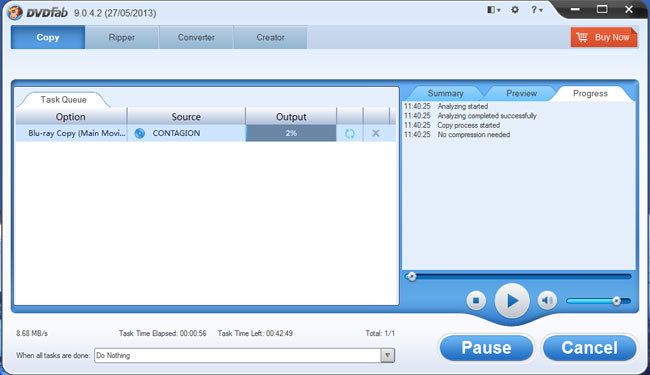Open the skin layout dropdown icon
This screenshot has height=375, width=650.
coord(493,10)
